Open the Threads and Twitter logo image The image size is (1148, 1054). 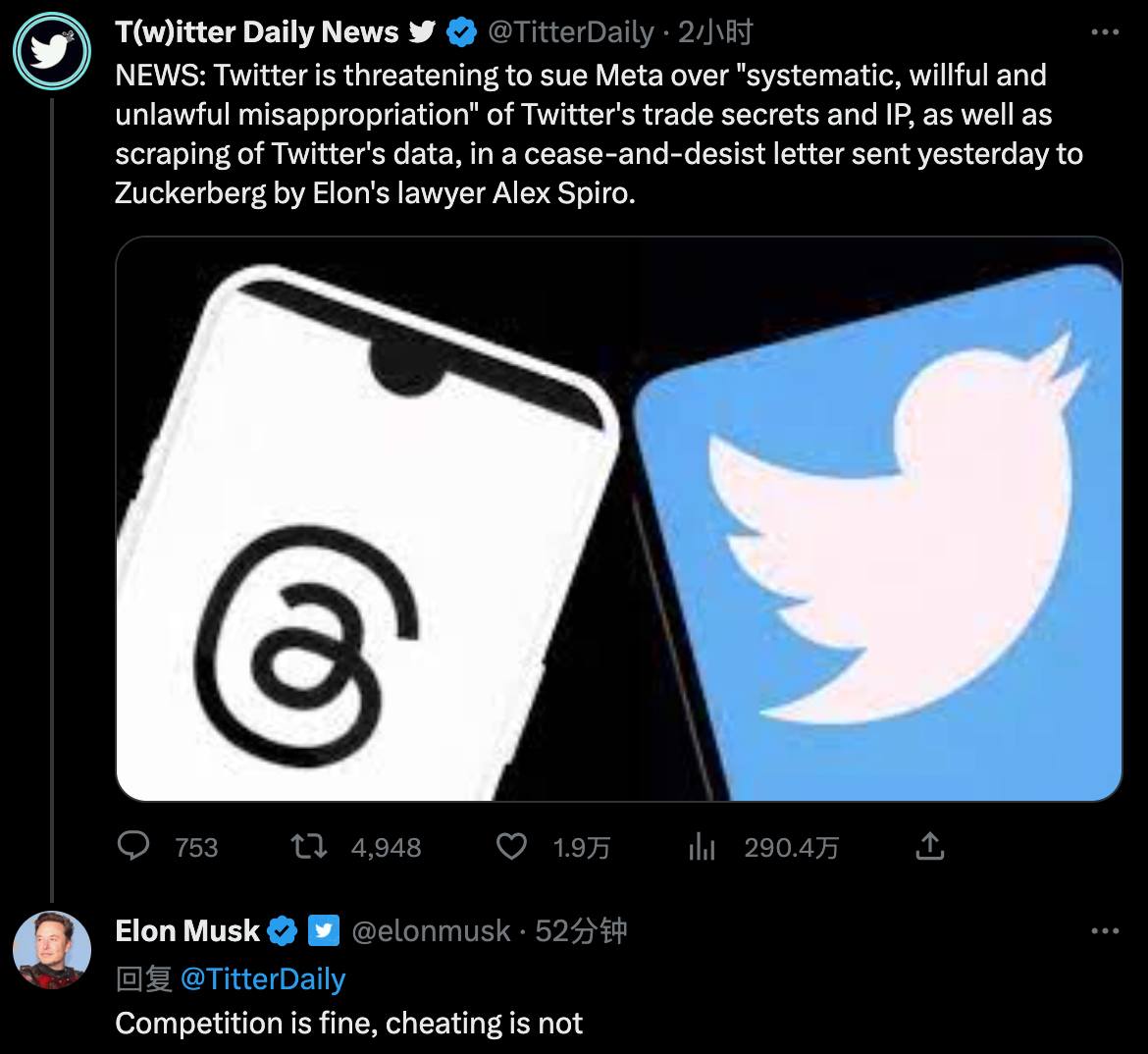(x=618, y=519)
